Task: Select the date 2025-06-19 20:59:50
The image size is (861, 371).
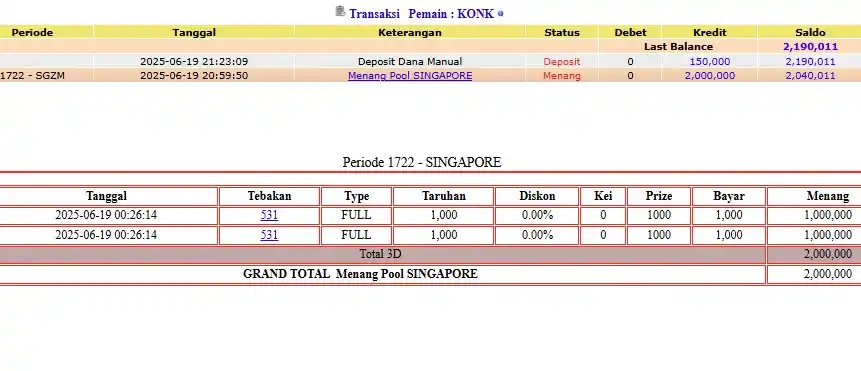Action: [x=194, y=76]
